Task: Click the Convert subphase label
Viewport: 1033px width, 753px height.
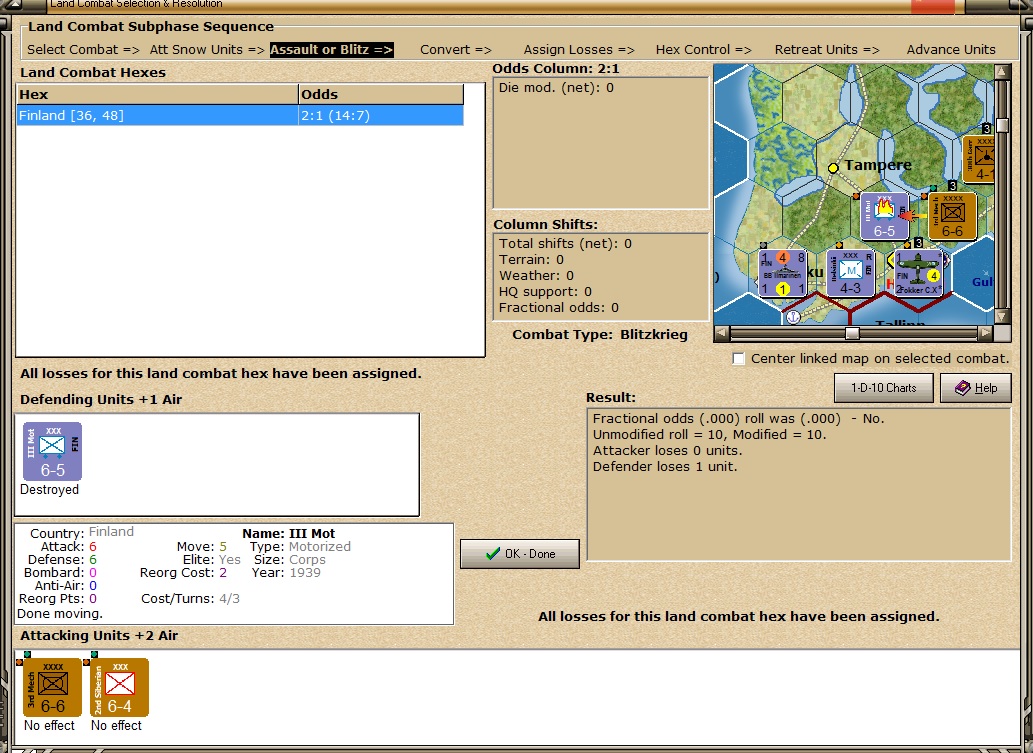Action: click(456, 49)
